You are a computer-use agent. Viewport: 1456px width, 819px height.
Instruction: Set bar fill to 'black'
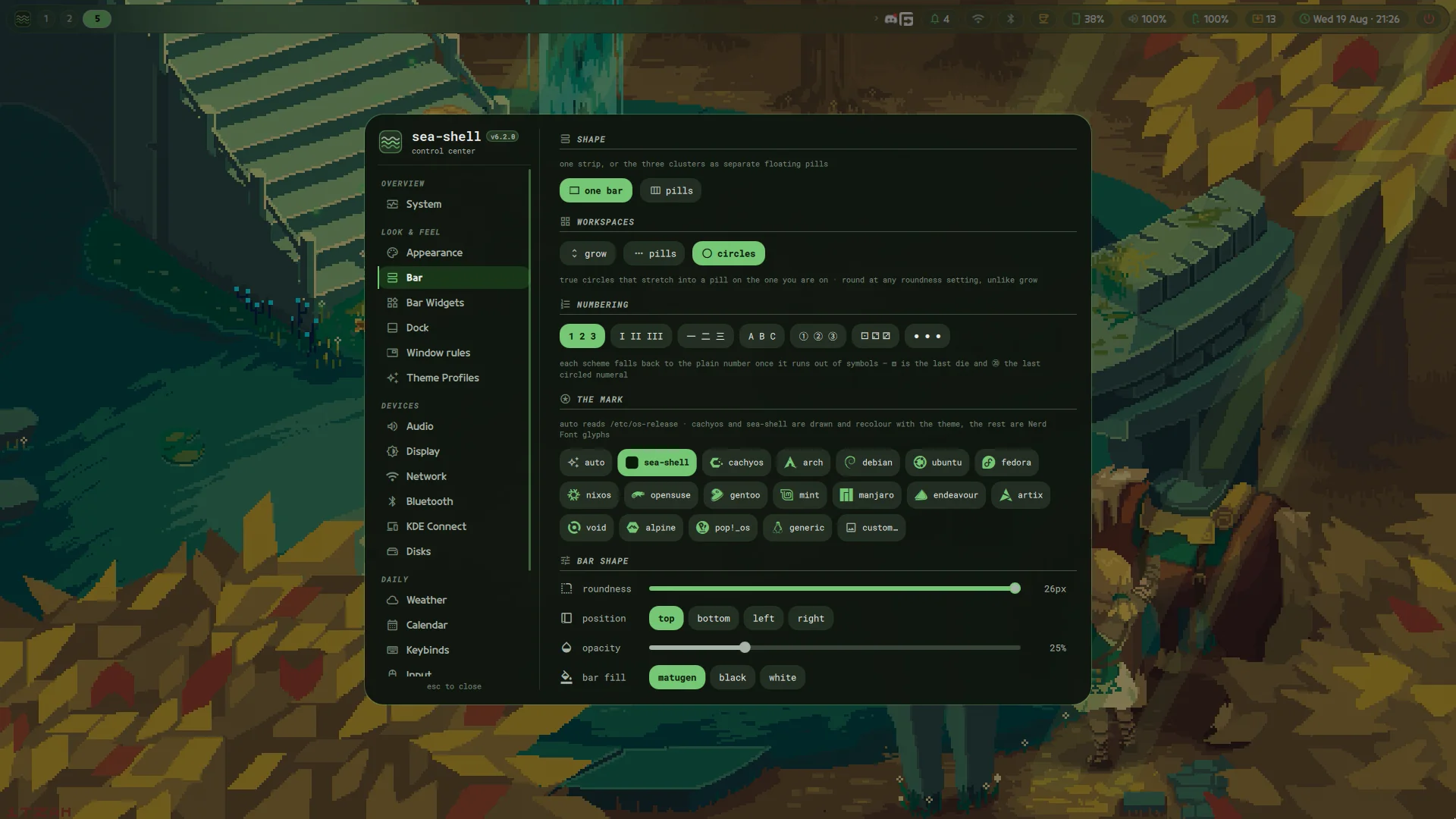733,678
